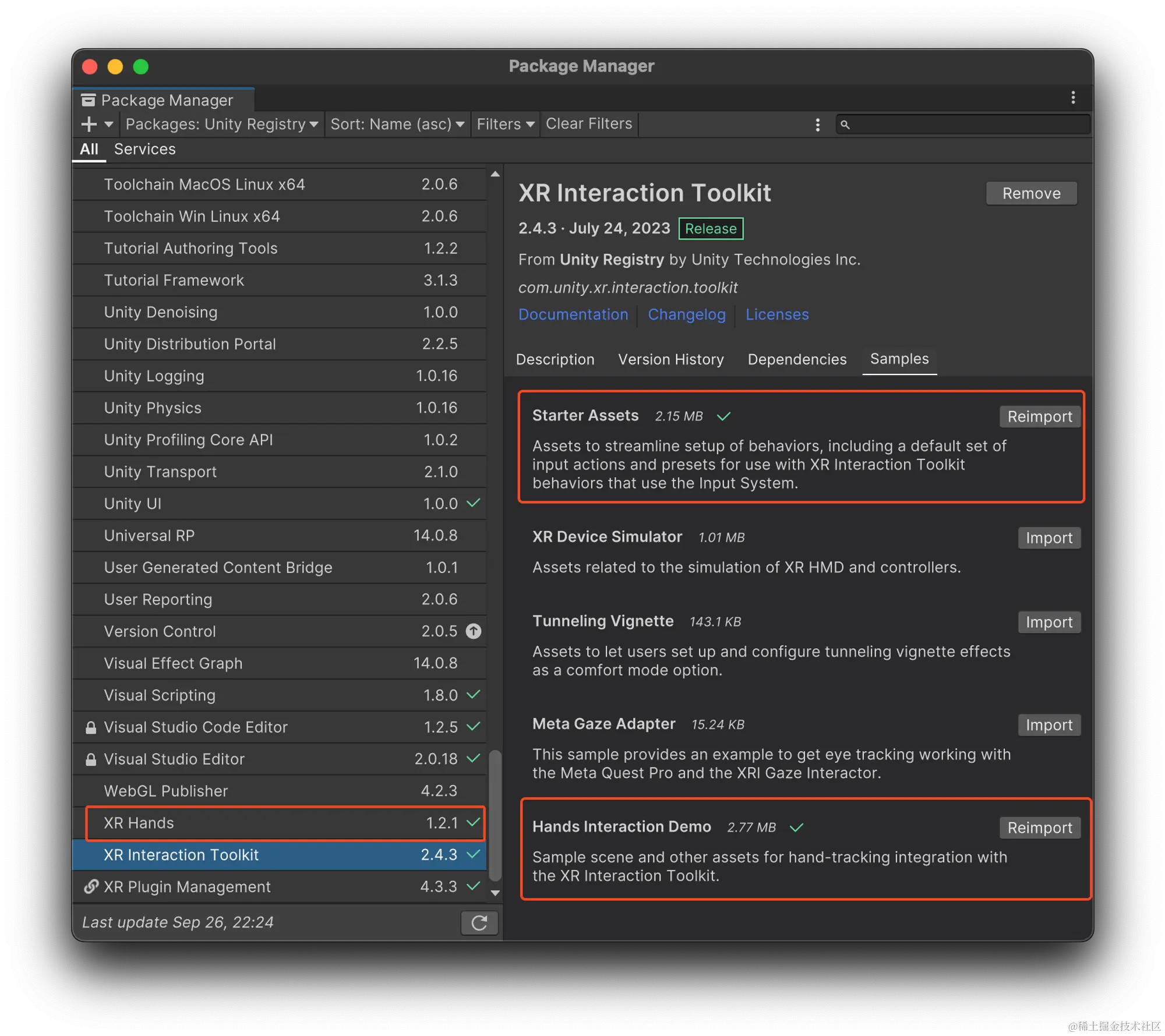Click the add package plus icon
Image resolution: width=1165 pixels, height=1036 pixels.
click(x=89, y=124)
